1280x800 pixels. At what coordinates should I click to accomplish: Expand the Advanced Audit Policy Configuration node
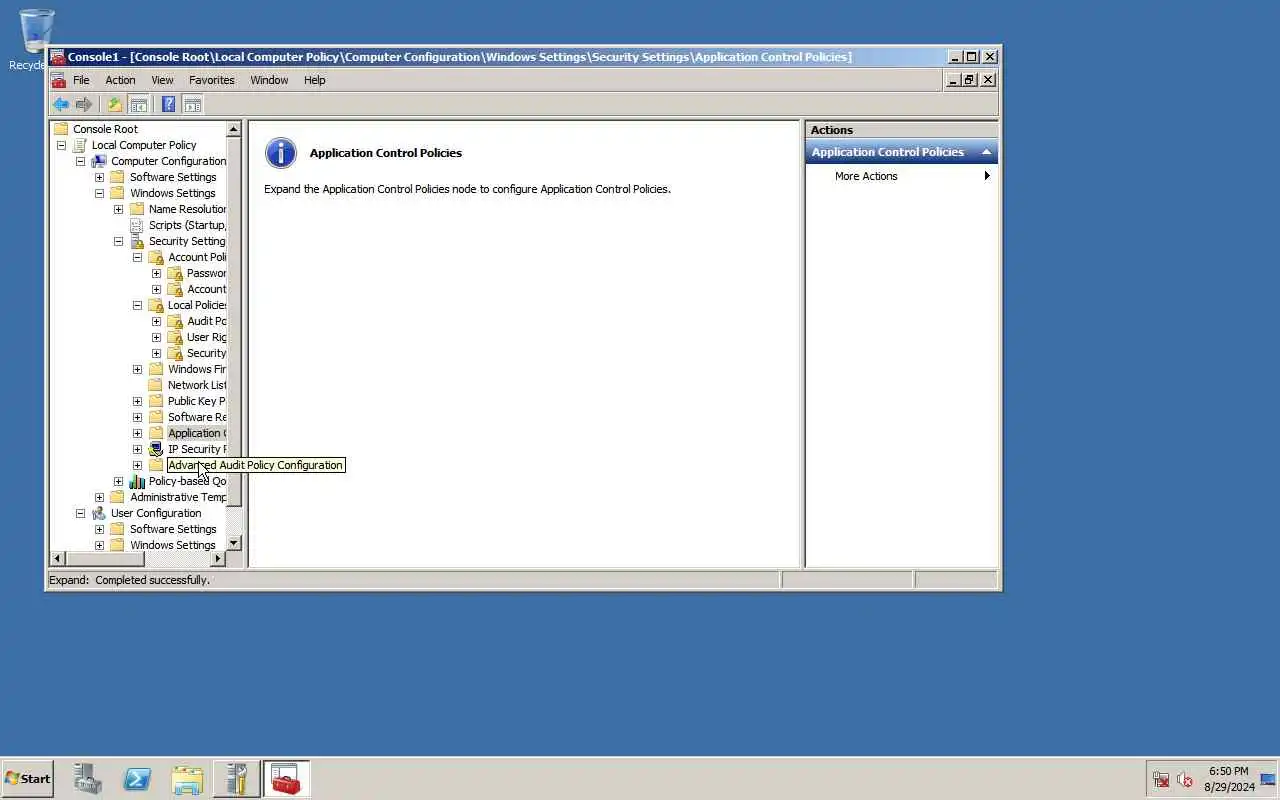(x=137, y=465)
